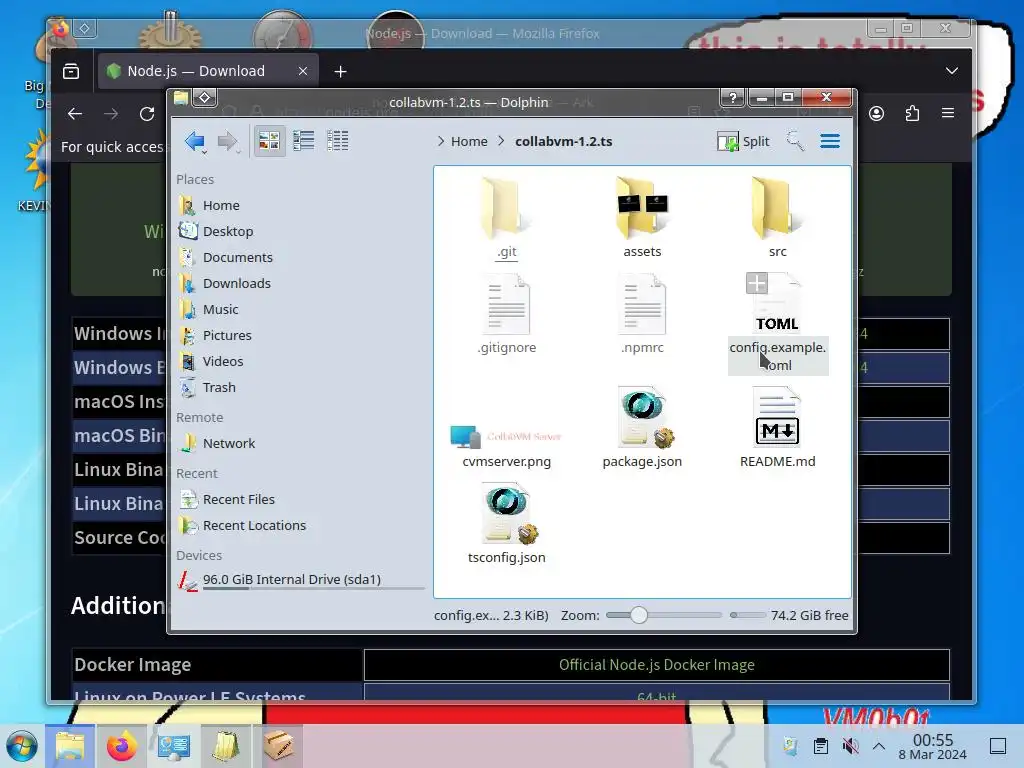Open the .git folder
The width and height of the screenshot is (1024, 768).
point(507,218)
